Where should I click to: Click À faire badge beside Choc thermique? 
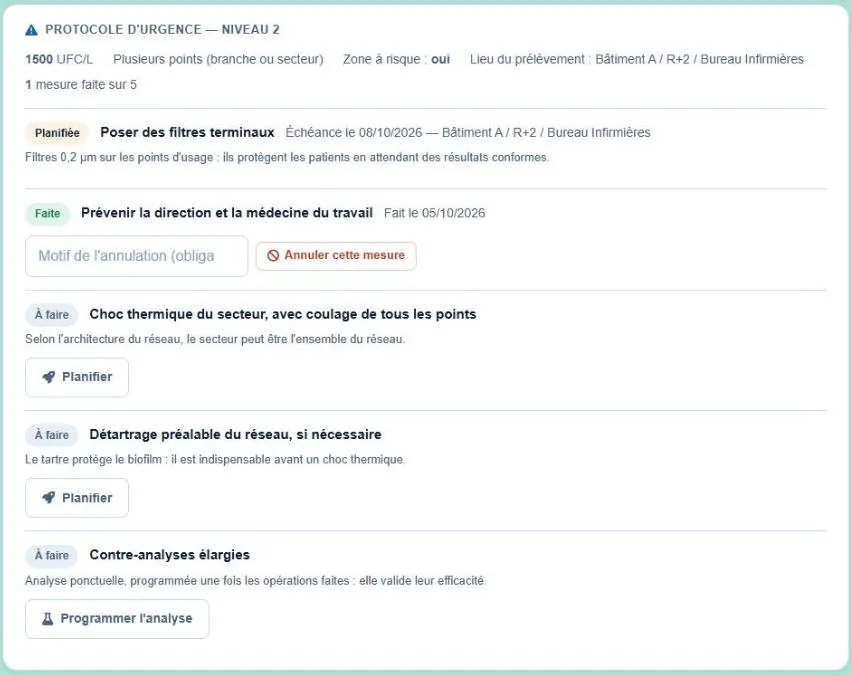52,315
